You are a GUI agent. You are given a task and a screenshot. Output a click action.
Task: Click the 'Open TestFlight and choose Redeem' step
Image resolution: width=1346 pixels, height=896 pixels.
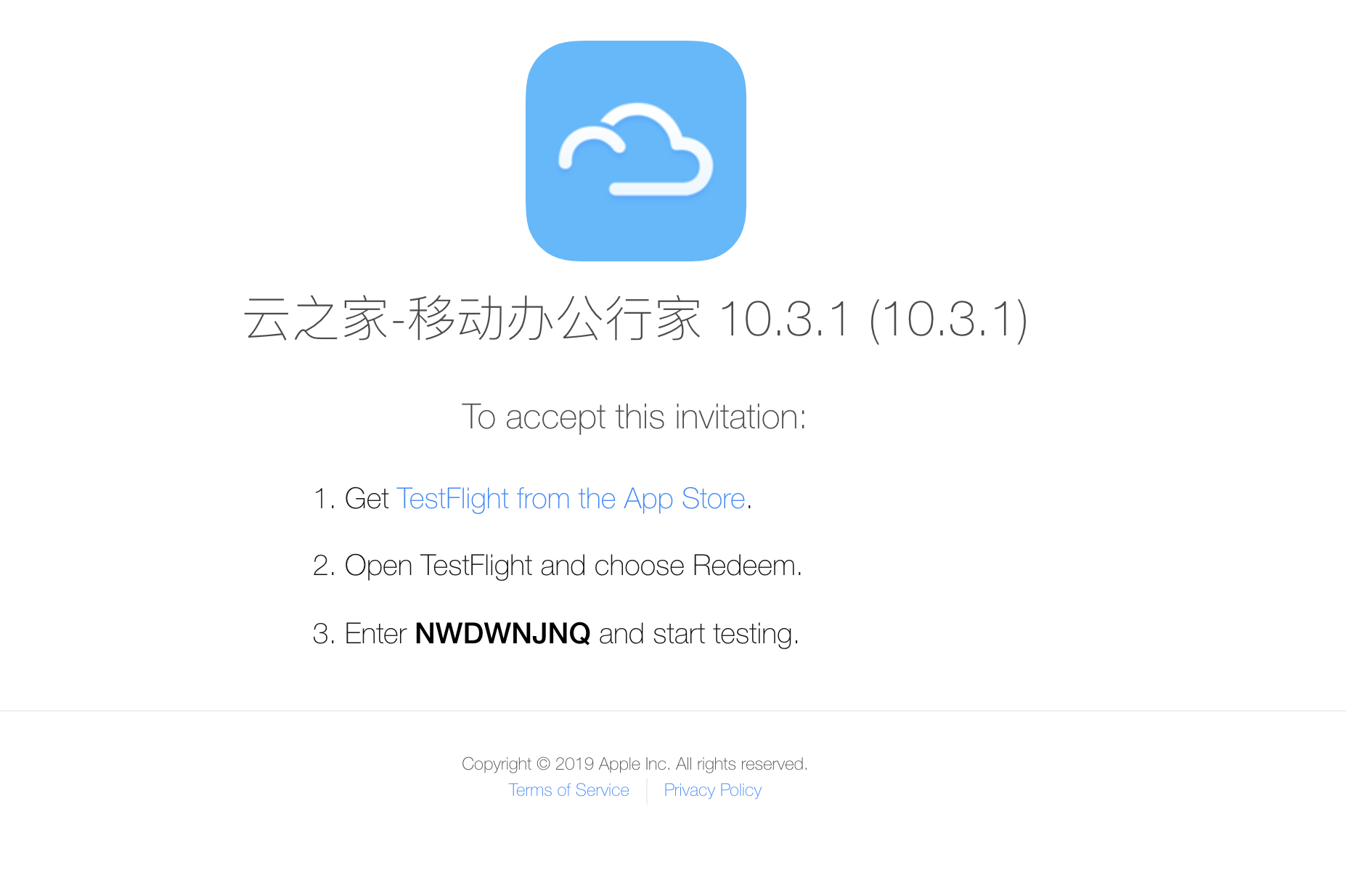573,566
